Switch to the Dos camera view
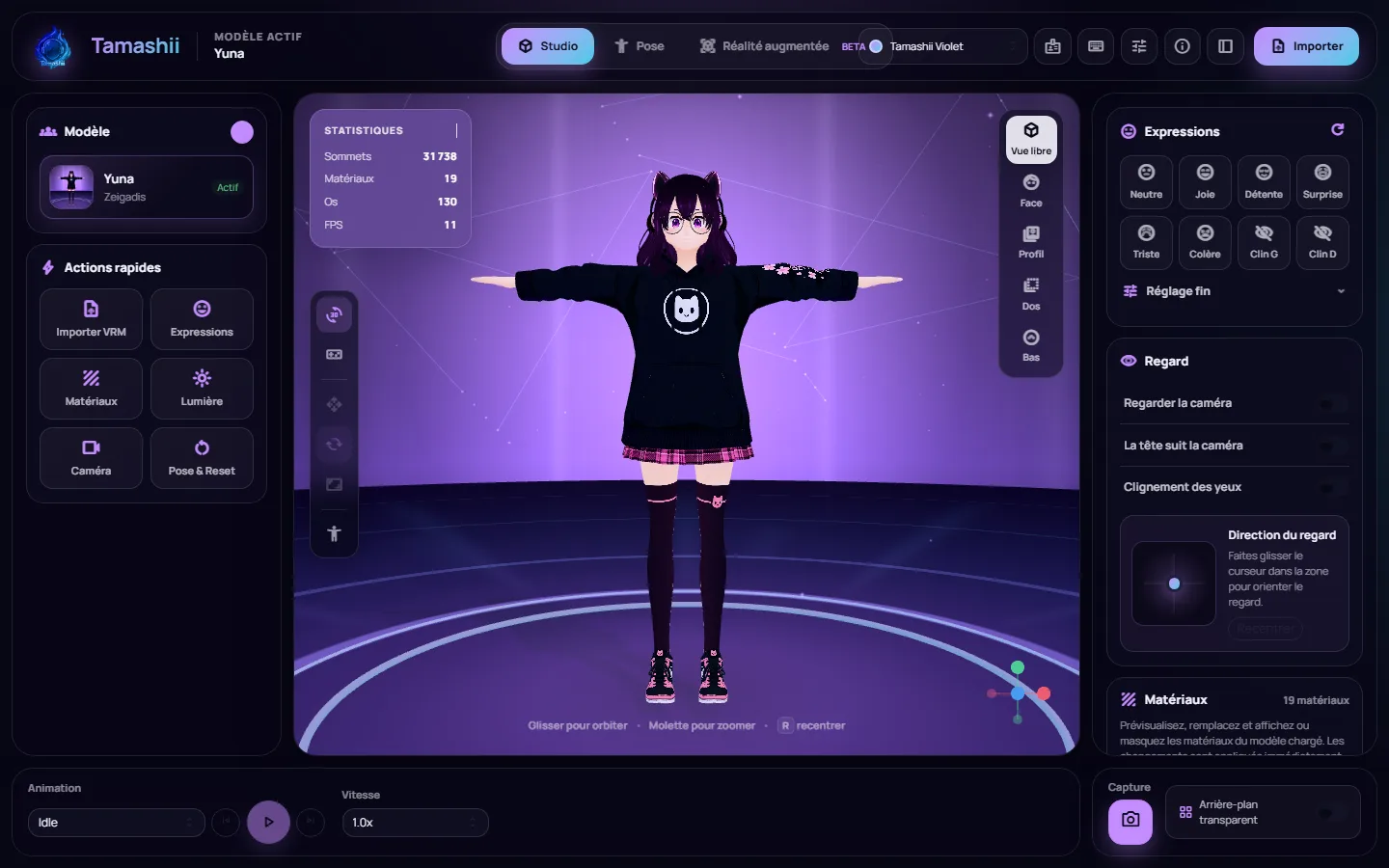Screen dimensions: 1389x868 [x=1031, y=294]
